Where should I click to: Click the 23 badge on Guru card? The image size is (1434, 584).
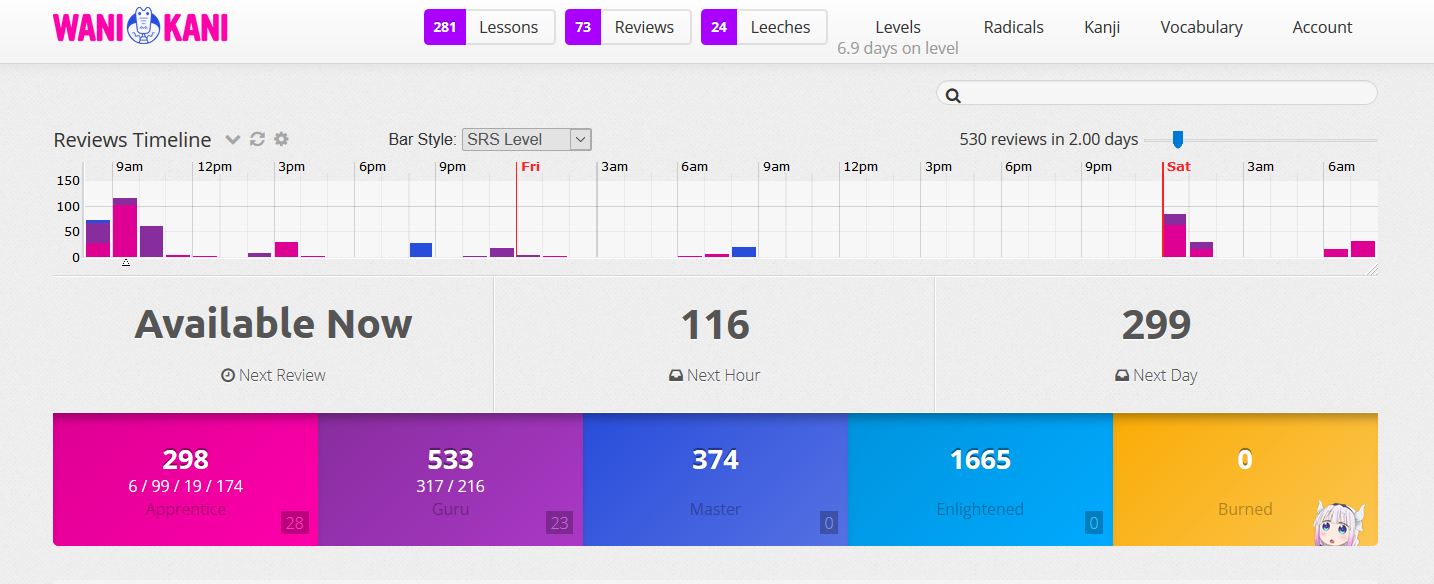tap(559, 522)
